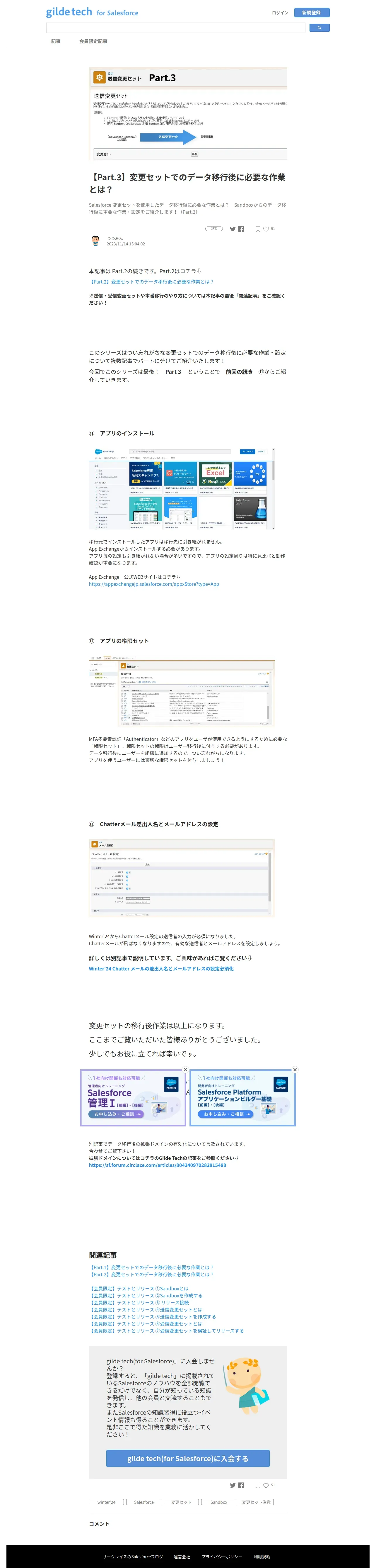The width and height of the screenshot is (376, 1568).
Task: Open the appexchangejp.salesforce.com link
Action: [154, 584]
